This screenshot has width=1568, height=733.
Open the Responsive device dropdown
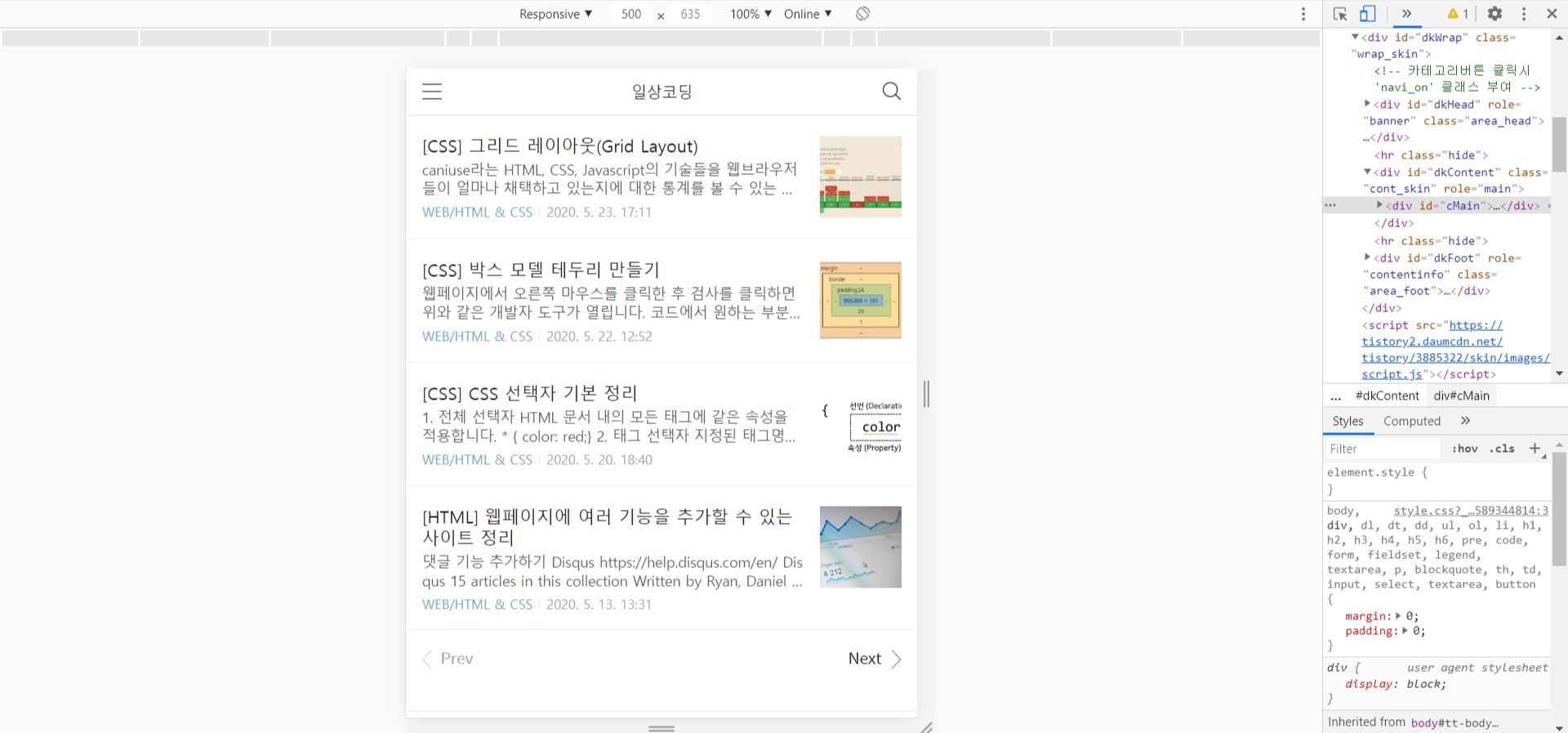click(555, 14)
